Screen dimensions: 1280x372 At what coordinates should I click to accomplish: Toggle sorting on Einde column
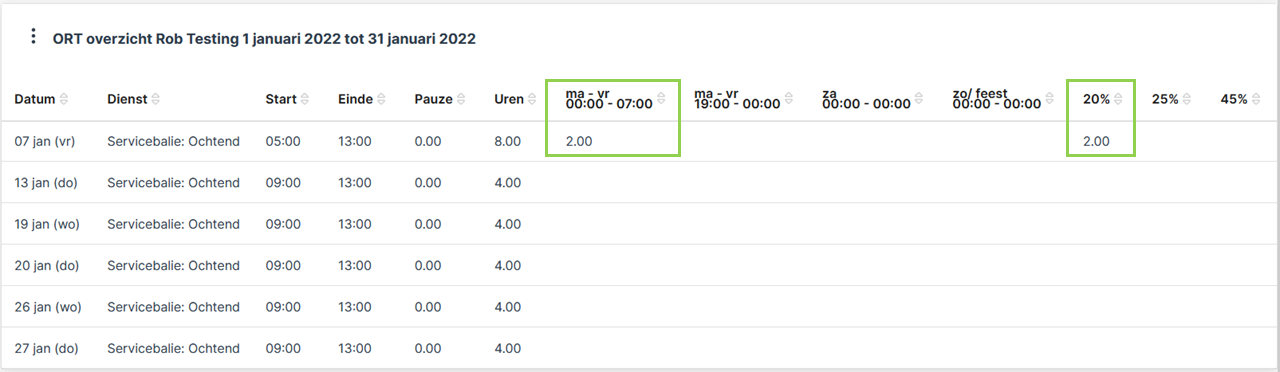click(382, 99)
